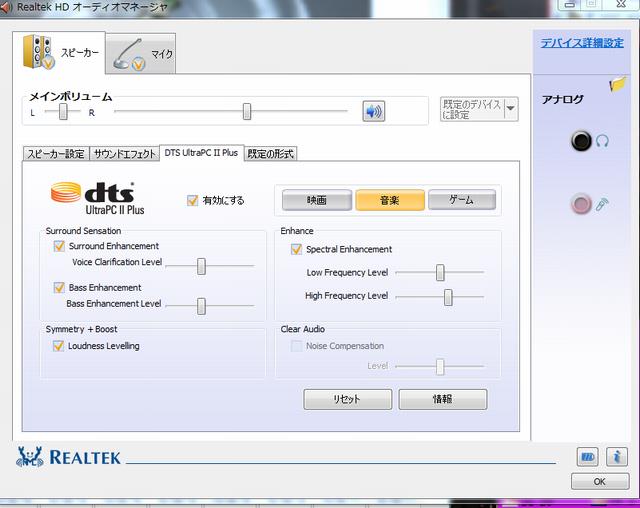Open the サウンドエフェクト tab
Screen dimensions: 640x508
click(x=124, y=154)
